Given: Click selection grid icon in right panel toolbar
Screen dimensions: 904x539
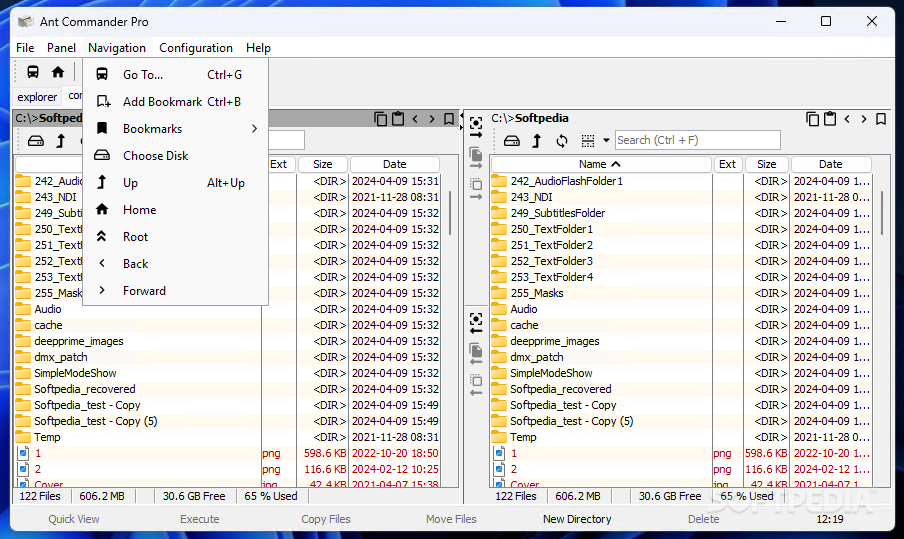Looking at the screenshot, I should point(587,141).
